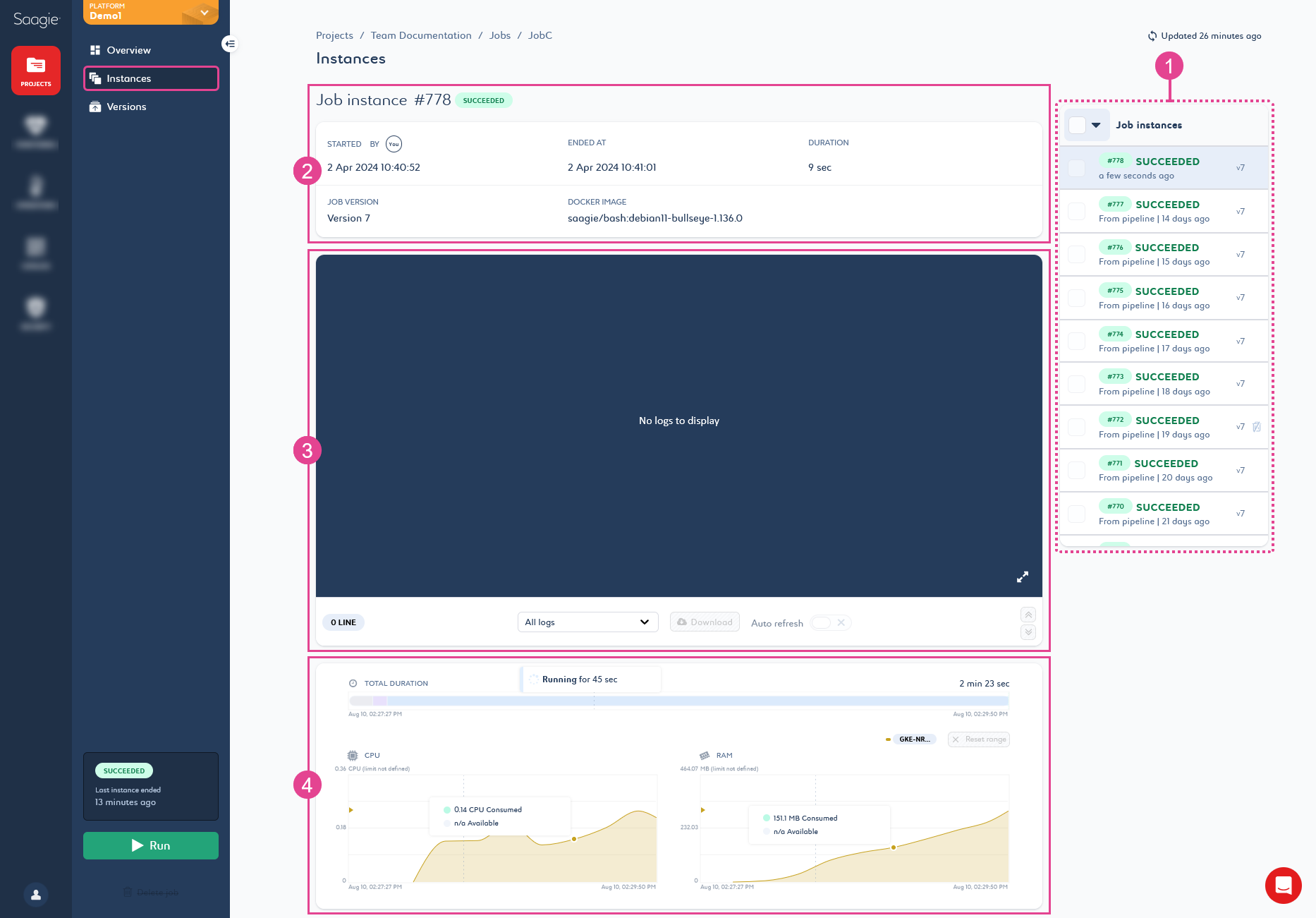This screenshot has height=918, width=1316.
Task: Click the data point on the RAM chart
Action: (894, 847)
